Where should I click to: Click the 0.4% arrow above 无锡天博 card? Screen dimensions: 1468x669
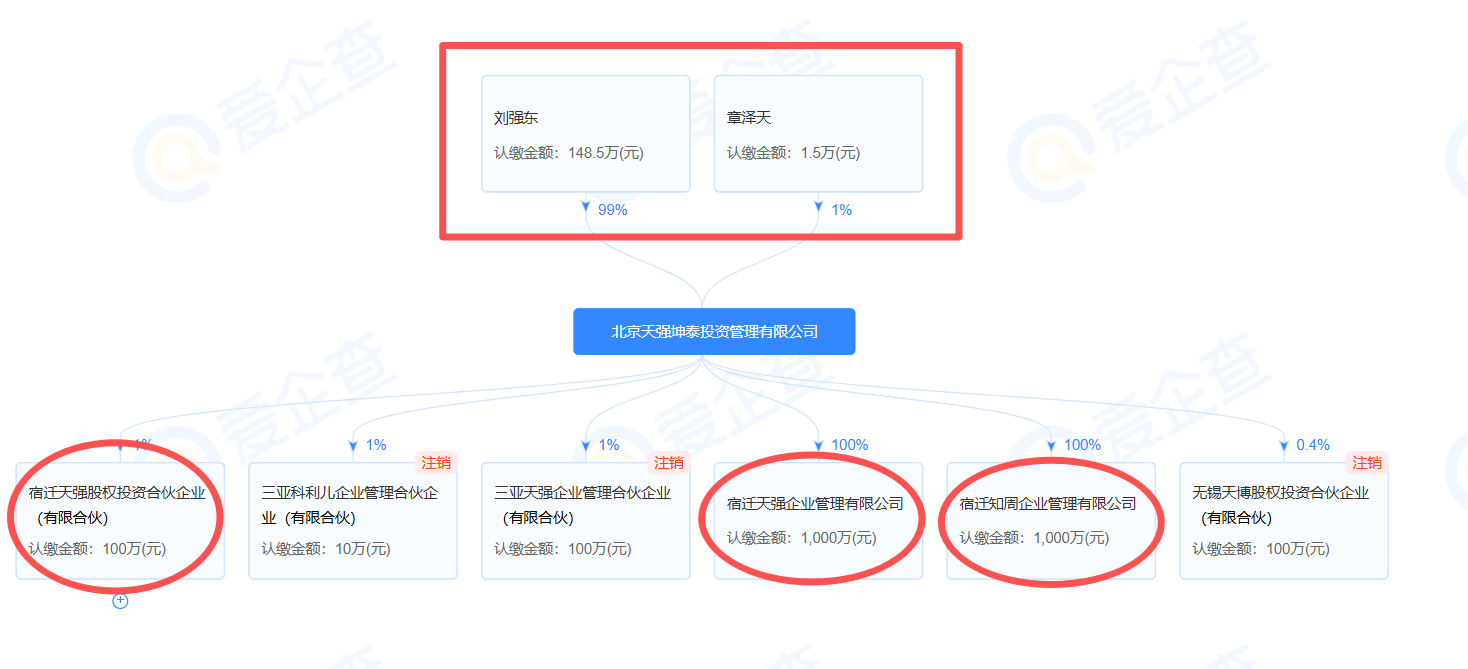pos(1284,445)
